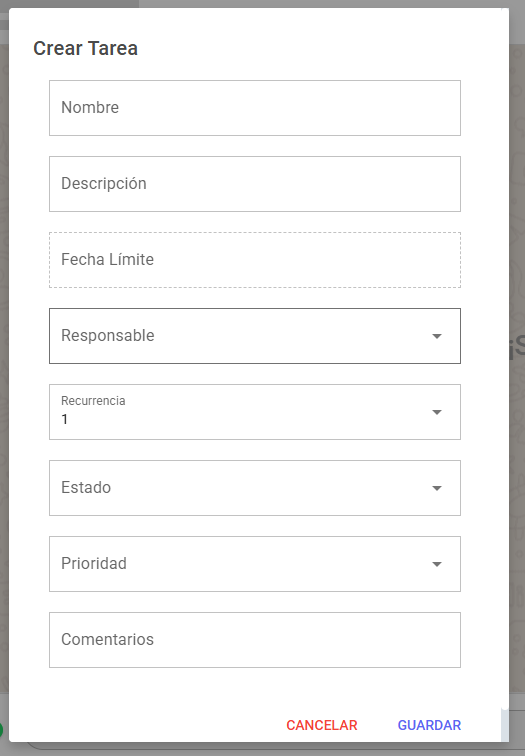Save the task with GUARDAR

[x=429, y=725]
